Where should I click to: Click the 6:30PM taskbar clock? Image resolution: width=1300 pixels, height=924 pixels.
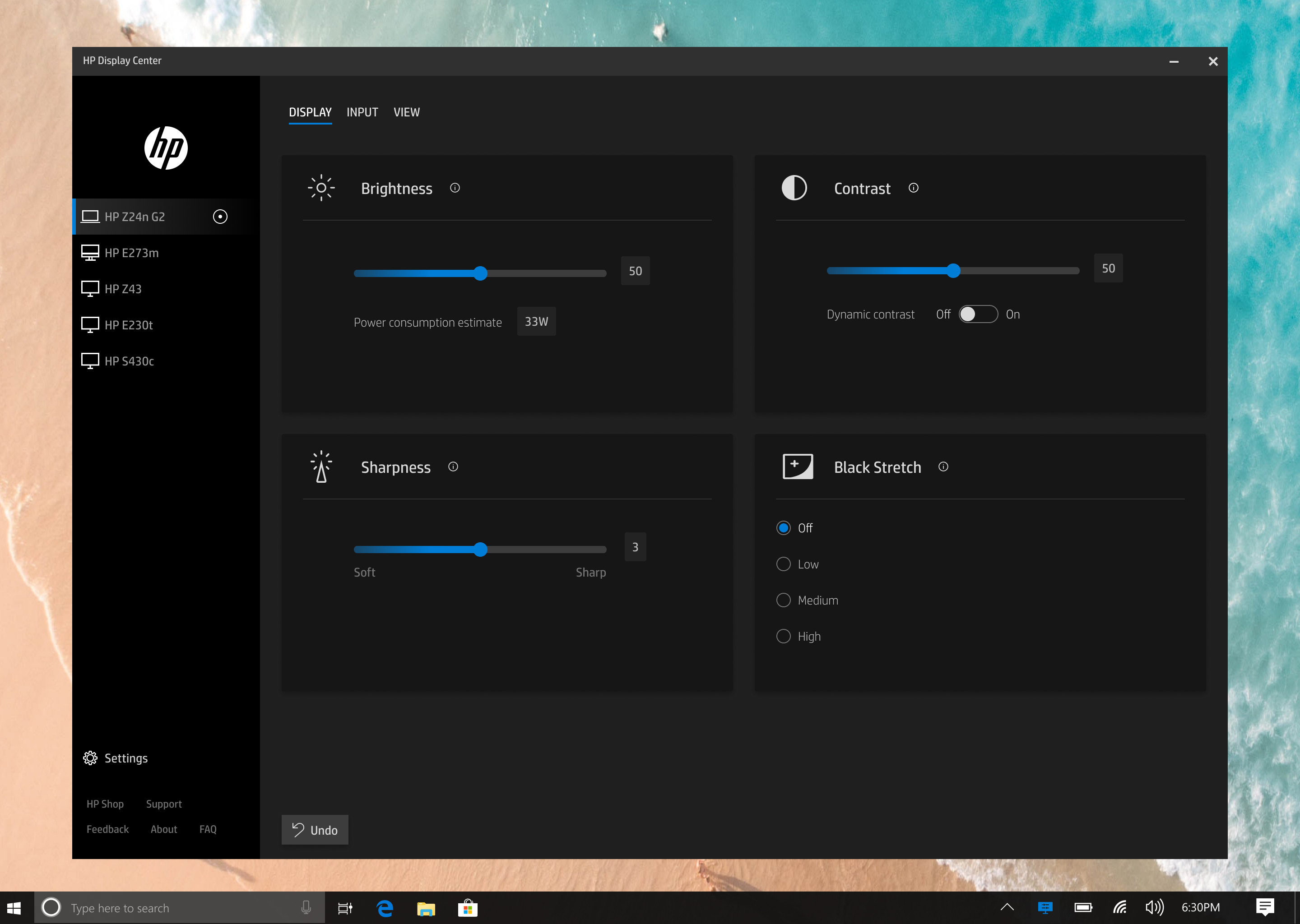(x=1200, y=907)
